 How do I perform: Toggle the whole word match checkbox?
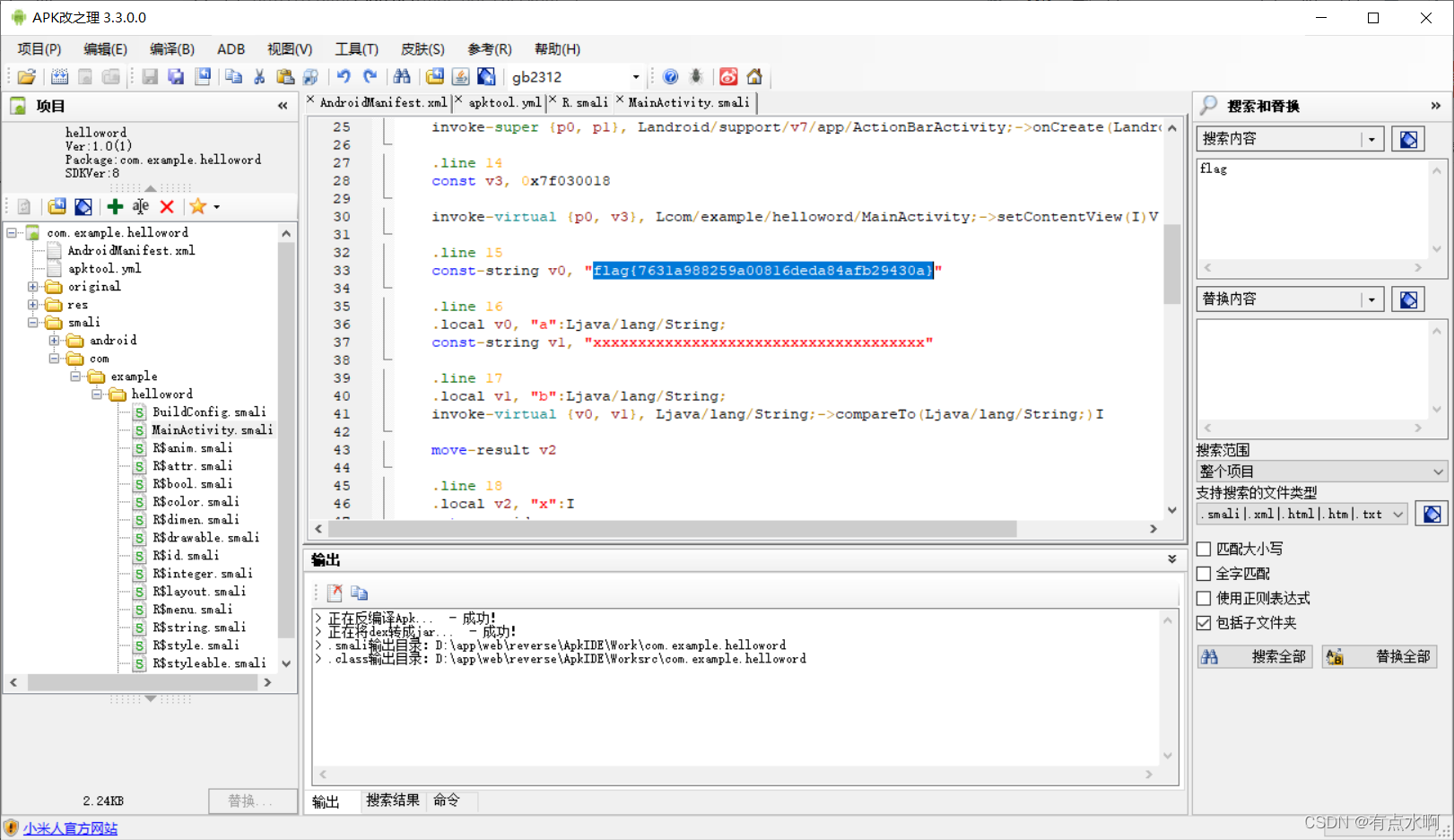coord(1204,574)
